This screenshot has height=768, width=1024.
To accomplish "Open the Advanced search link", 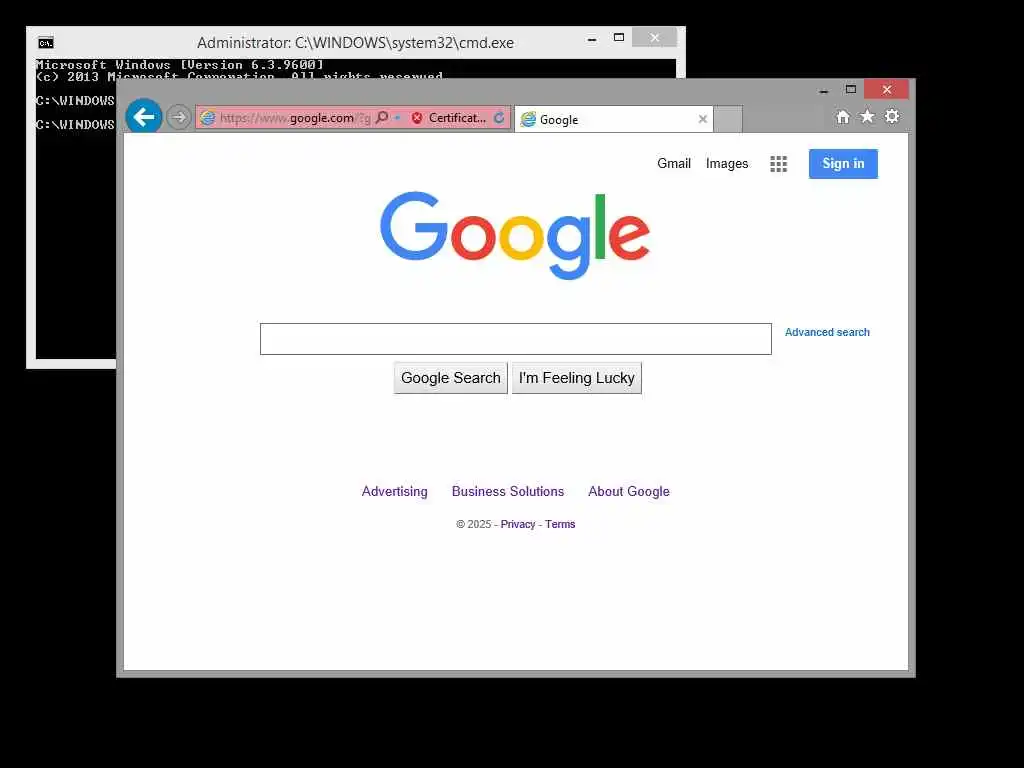I will [x=827, y=332].
